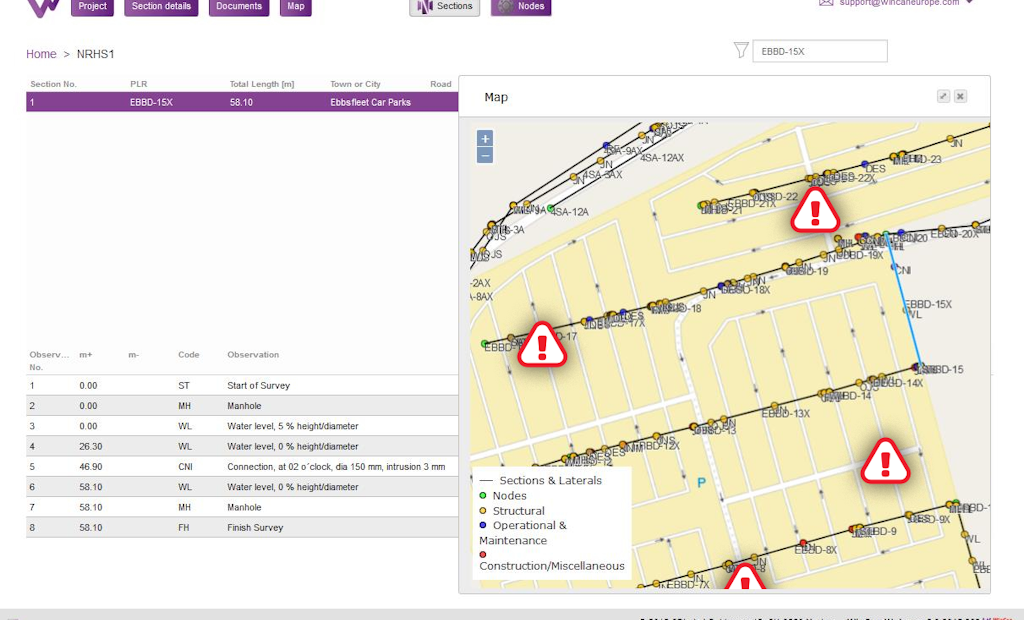Click warning marker near EBBD-22X

[815, 210]
